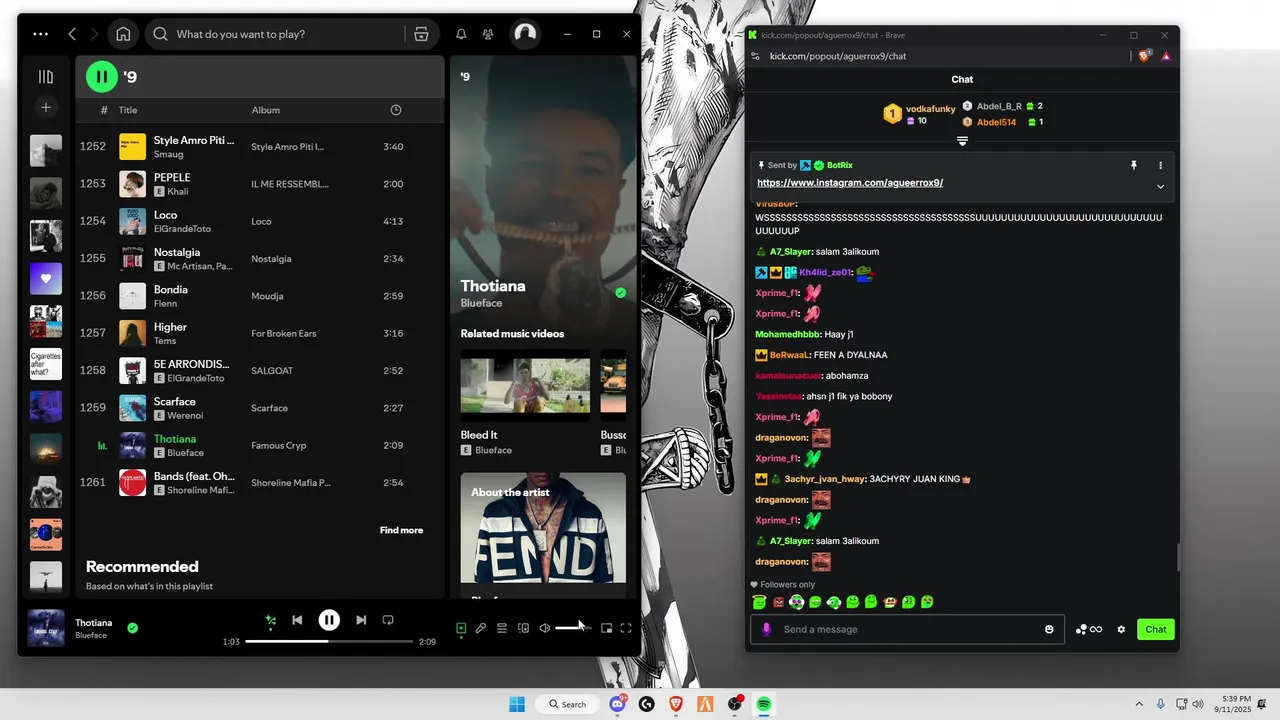This screenshot has height=720, width=1280.
Task: Click the Kick chat address bar URL
Action: point(838,56)
